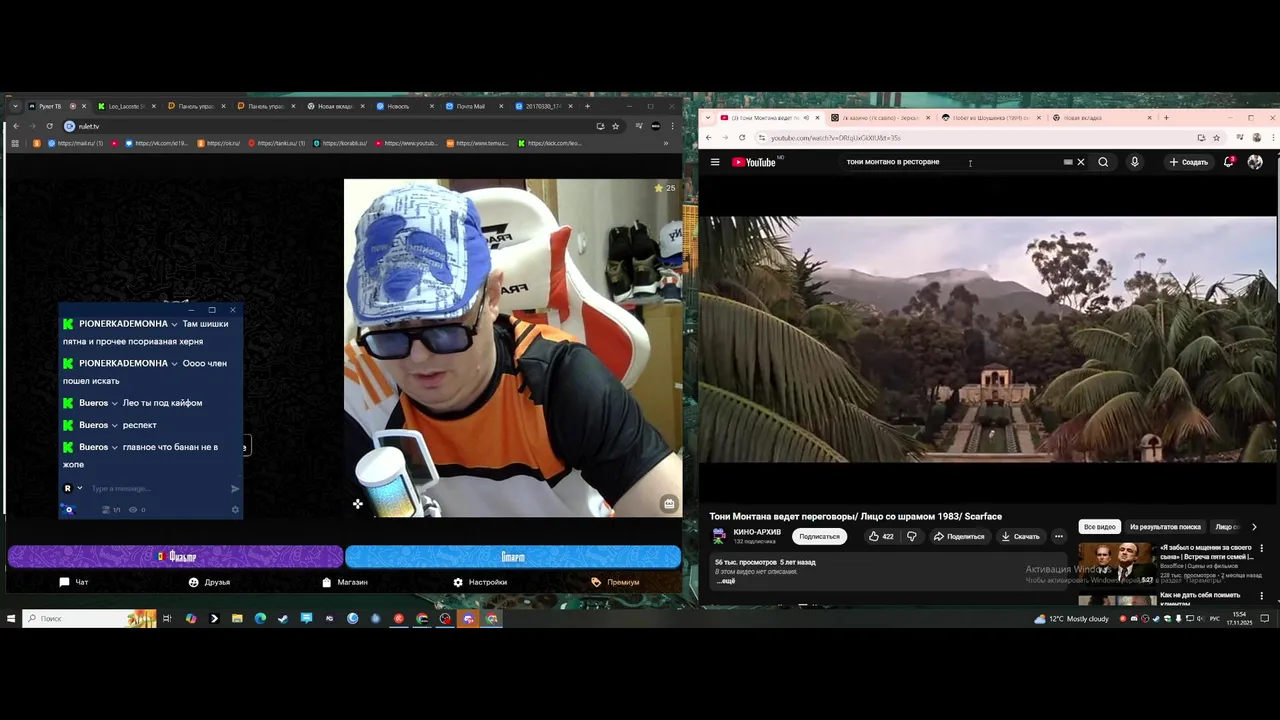Viewport: 1280px width, 720px height.
Task: Open Премиум in rulet.tv bottom menu
Action: [x=615, y=582]
